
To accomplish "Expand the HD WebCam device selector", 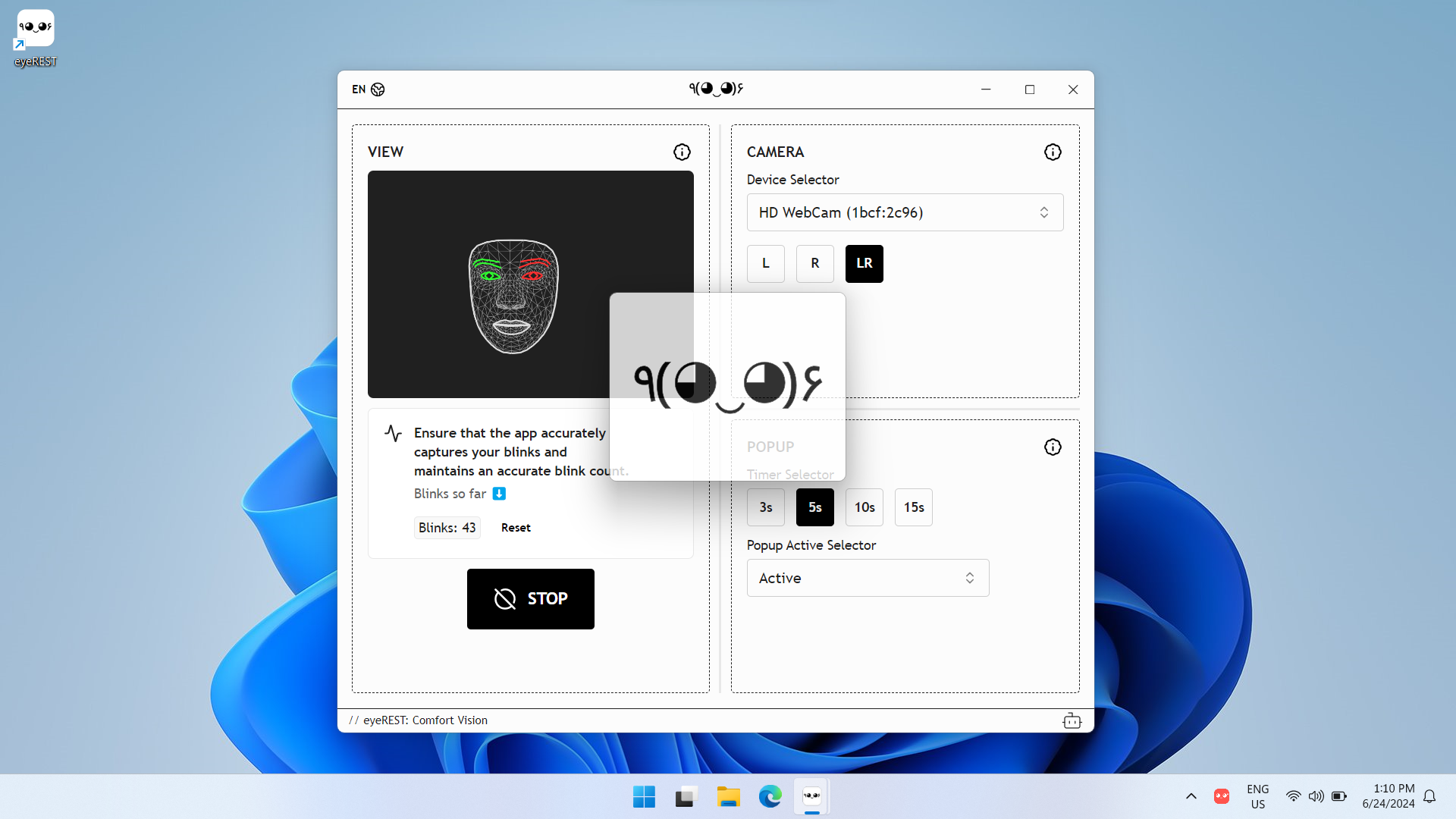I will [905, 212].
